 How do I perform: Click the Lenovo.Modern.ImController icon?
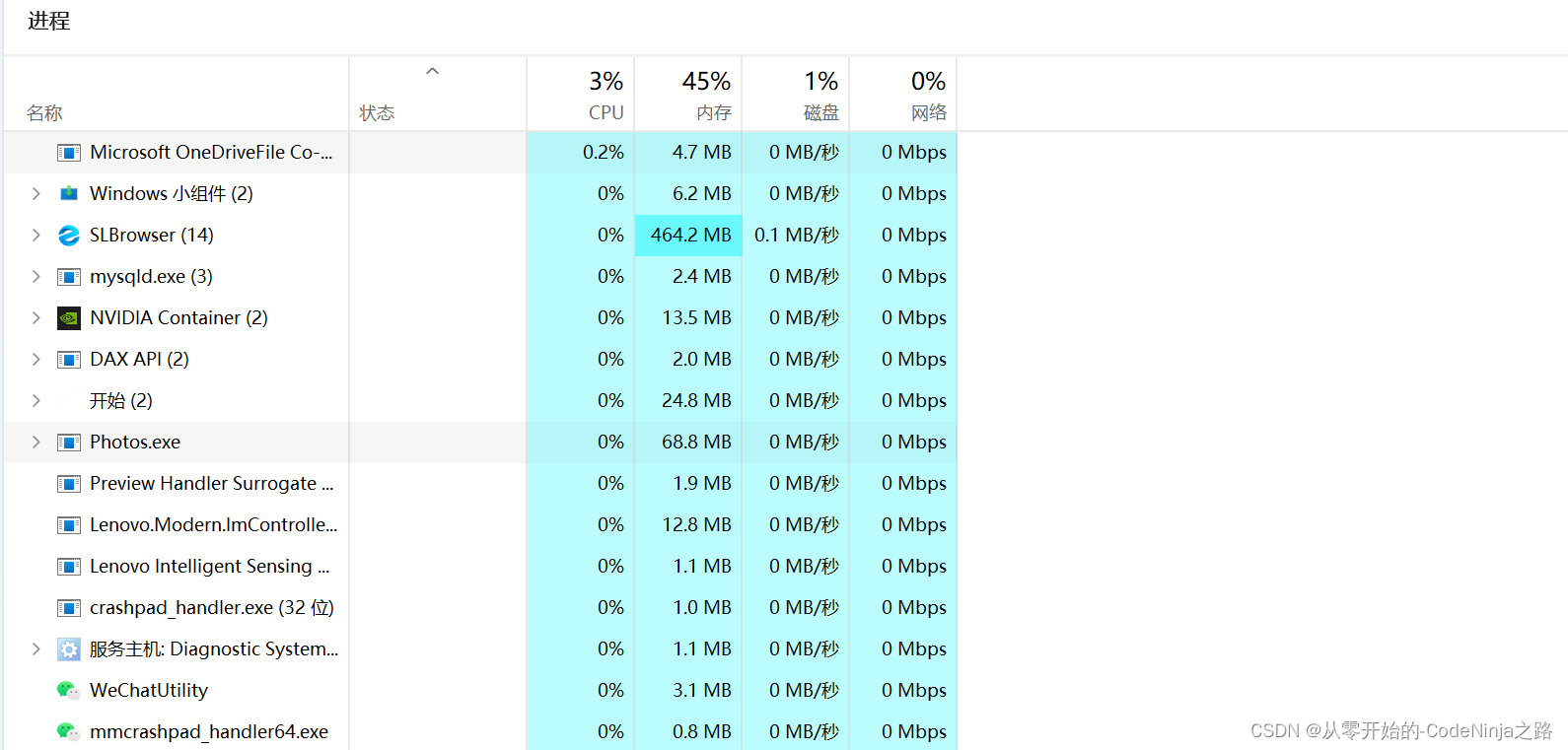click(68, 525)
